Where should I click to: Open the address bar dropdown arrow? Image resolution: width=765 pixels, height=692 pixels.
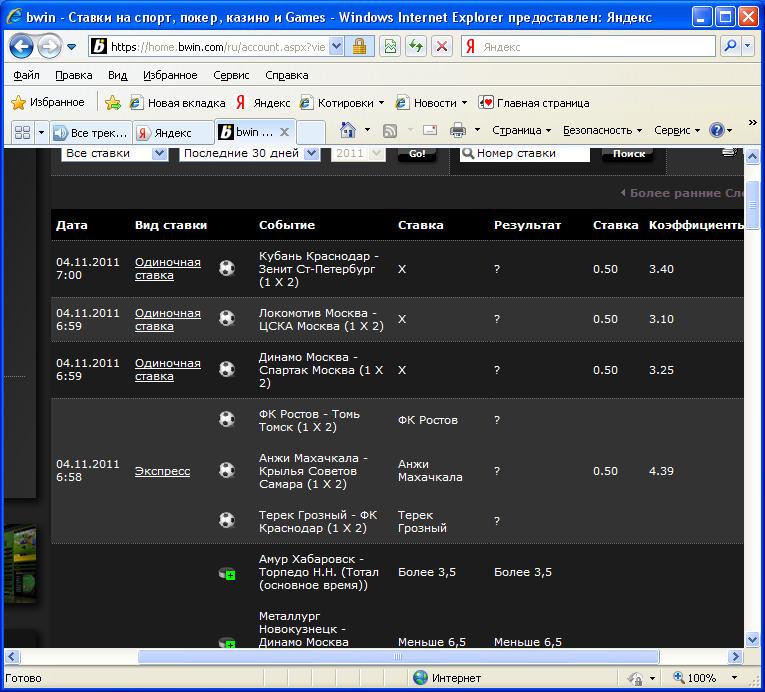click(336, 47)
